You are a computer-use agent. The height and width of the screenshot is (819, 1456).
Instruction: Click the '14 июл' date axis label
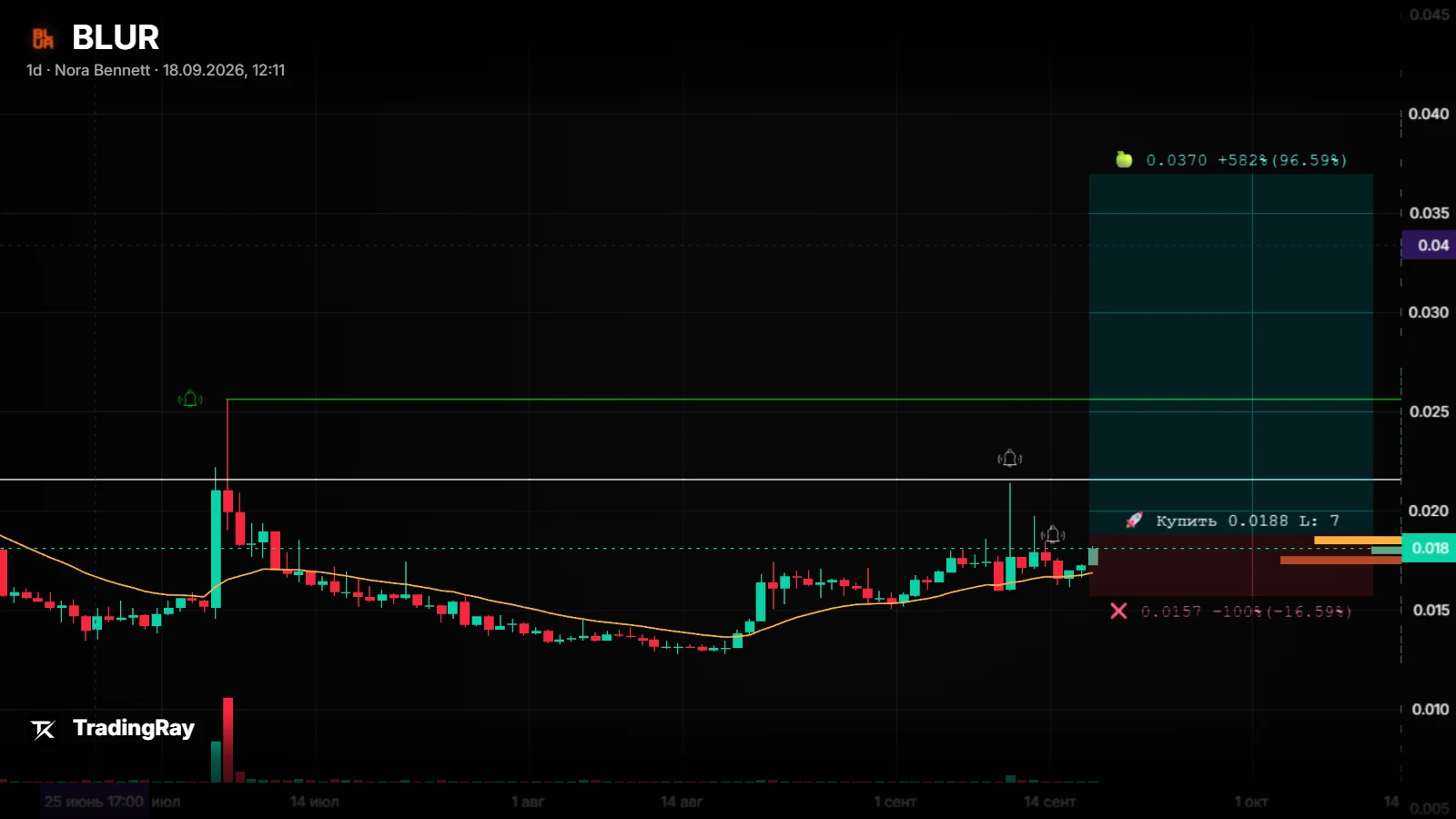(x=315, y=802)
